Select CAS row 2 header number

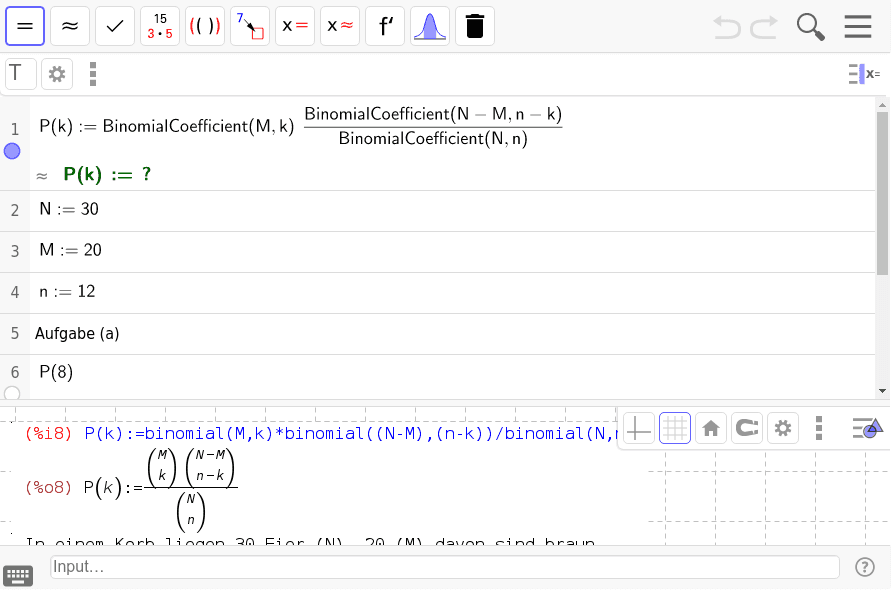(15, 211)
